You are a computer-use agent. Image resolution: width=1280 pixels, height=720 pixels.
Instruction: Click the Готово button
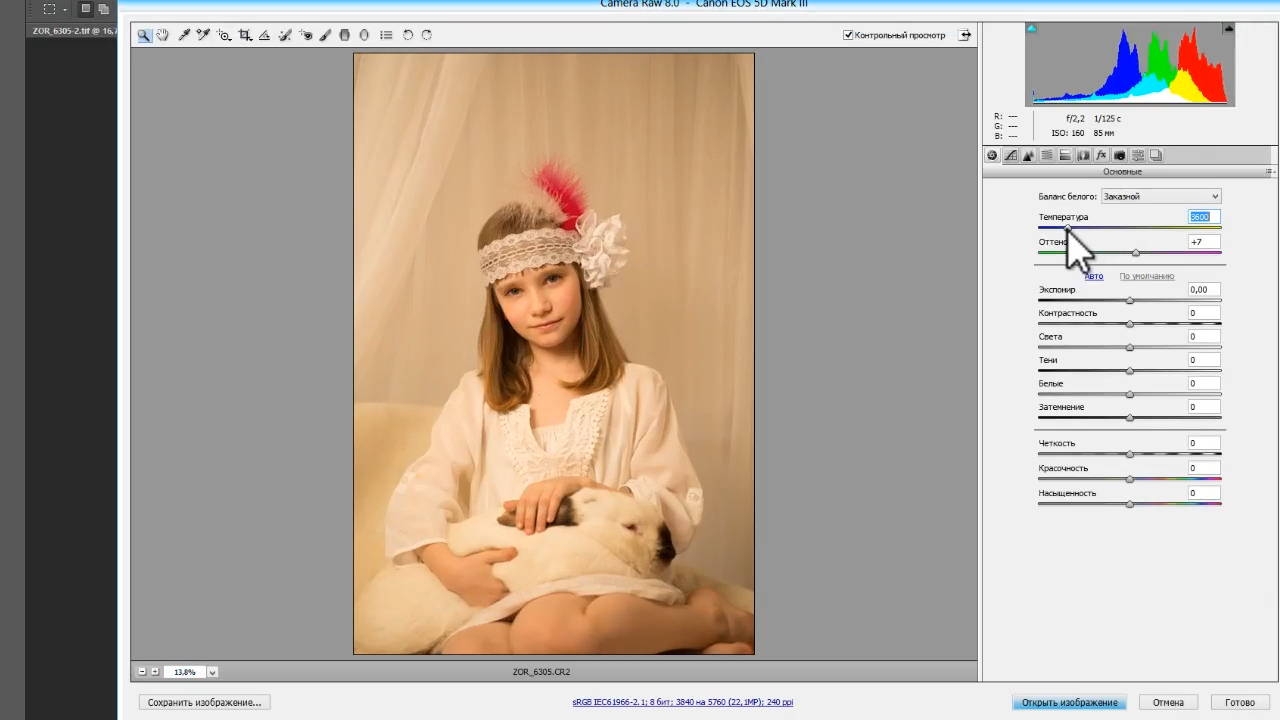1240,702
